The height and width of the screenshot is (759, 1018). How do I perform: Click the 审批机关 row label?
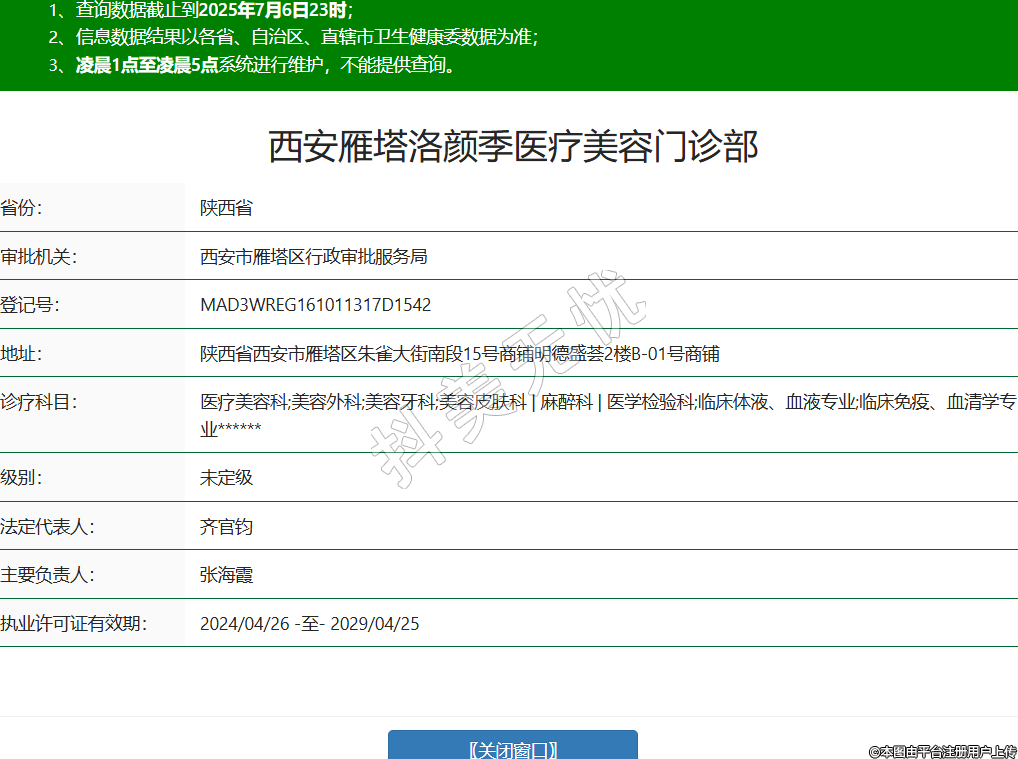pos(38,257)
